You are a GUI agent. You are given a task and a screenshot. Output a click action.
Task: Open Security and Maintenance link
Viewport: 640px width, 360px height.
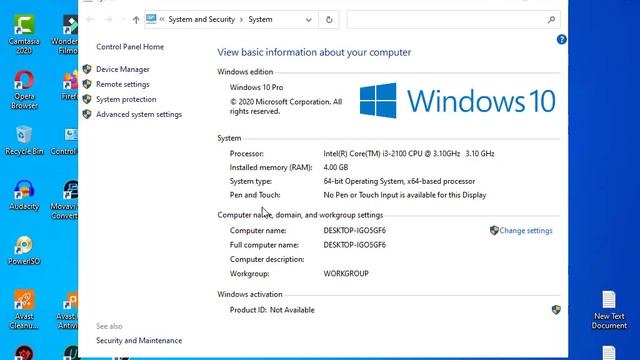[x=139, y=340]
